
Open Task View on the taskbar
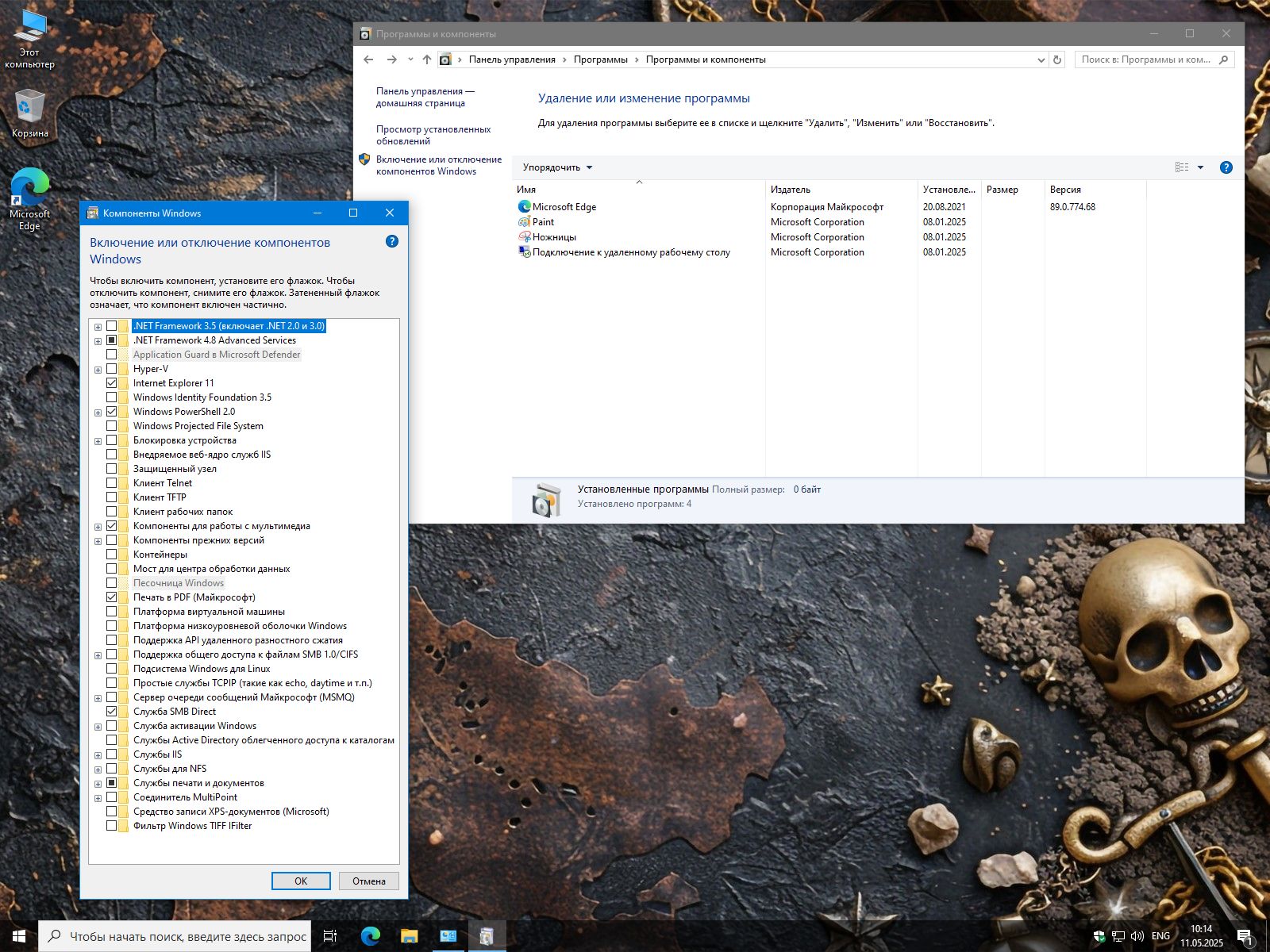(x=330, y=936)
